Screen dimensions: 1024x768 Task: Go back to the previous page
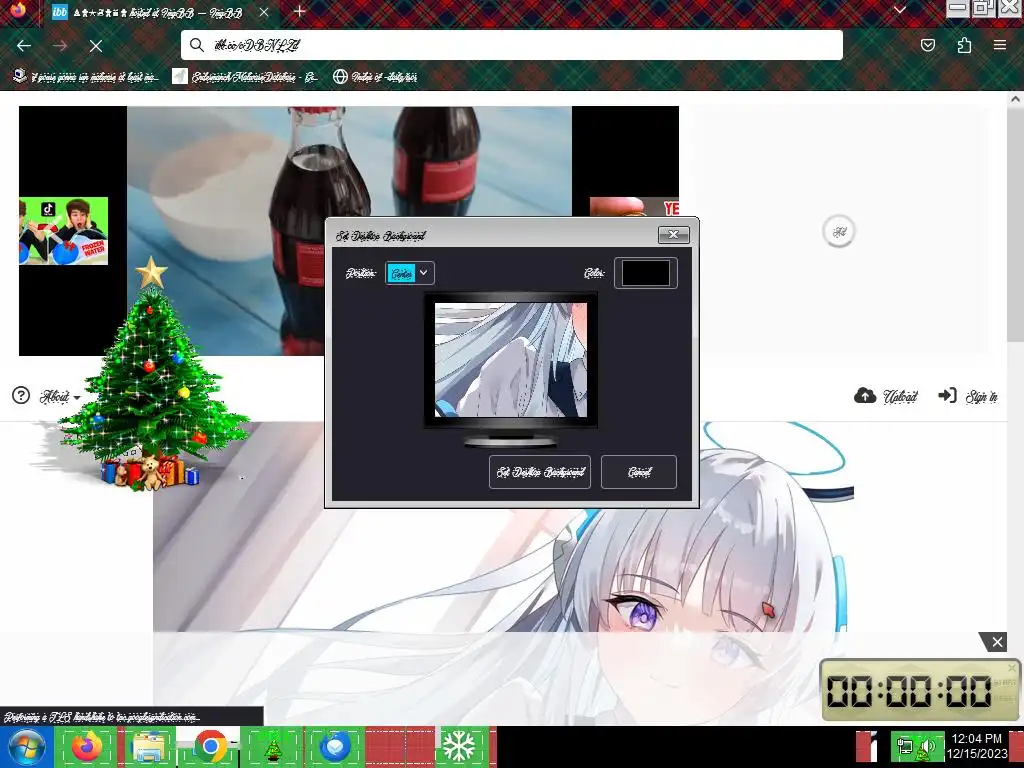coord(24,46)
